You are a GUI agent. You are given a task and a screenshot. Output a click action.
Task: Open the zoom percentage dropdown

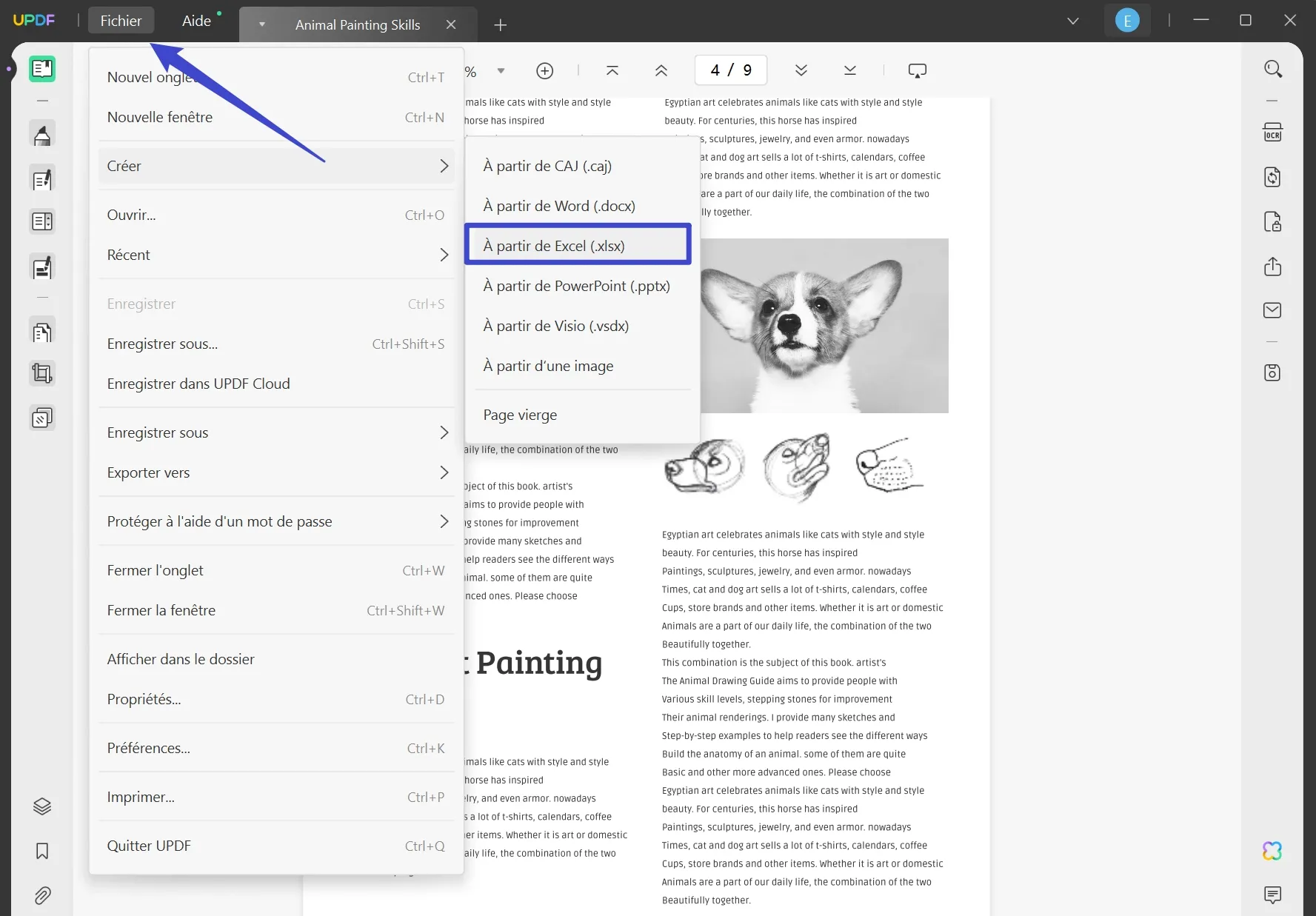[x=501, y=70]
